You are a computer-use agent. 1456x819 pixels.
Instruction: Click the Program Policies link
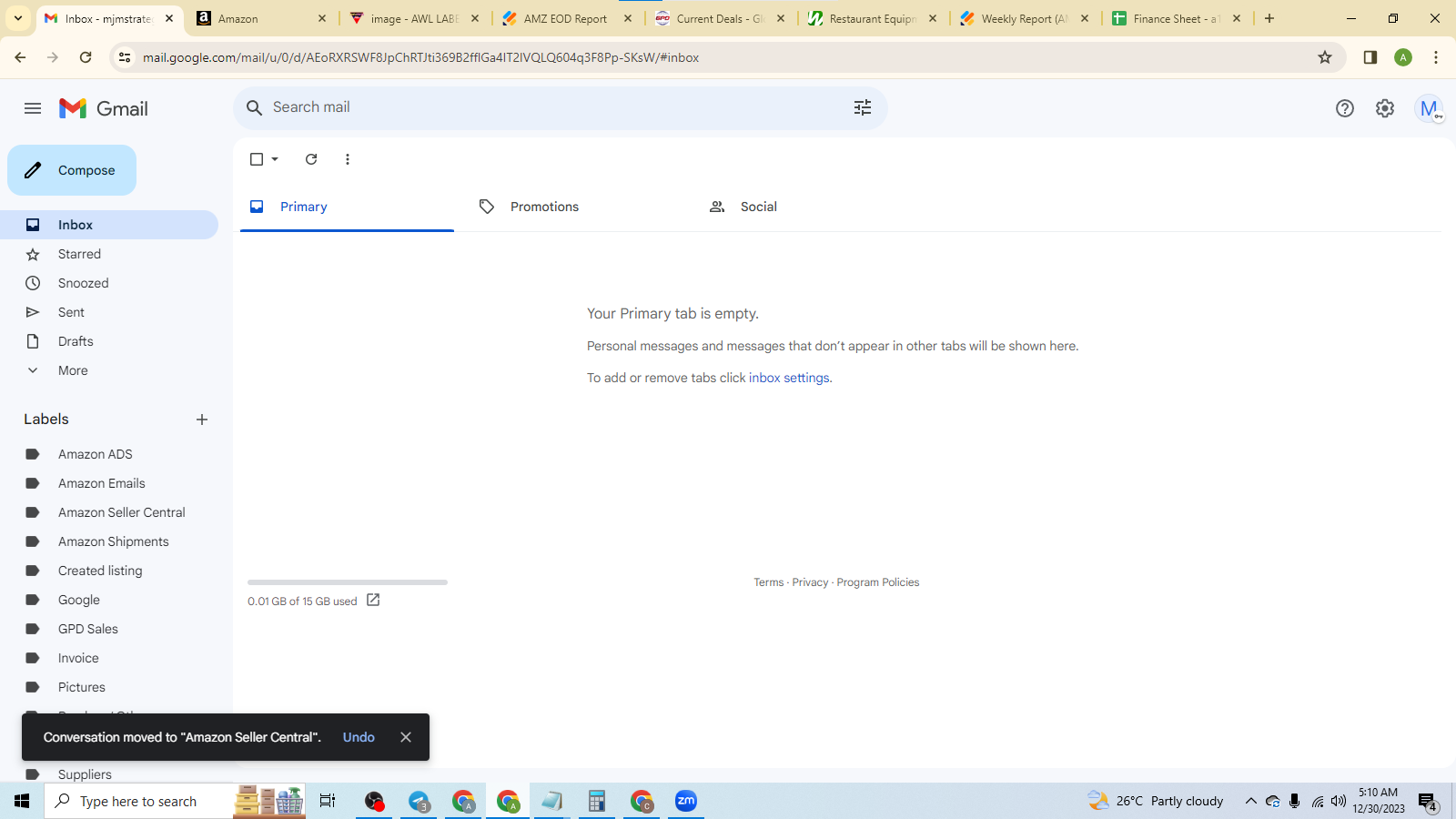click(877, 582)
